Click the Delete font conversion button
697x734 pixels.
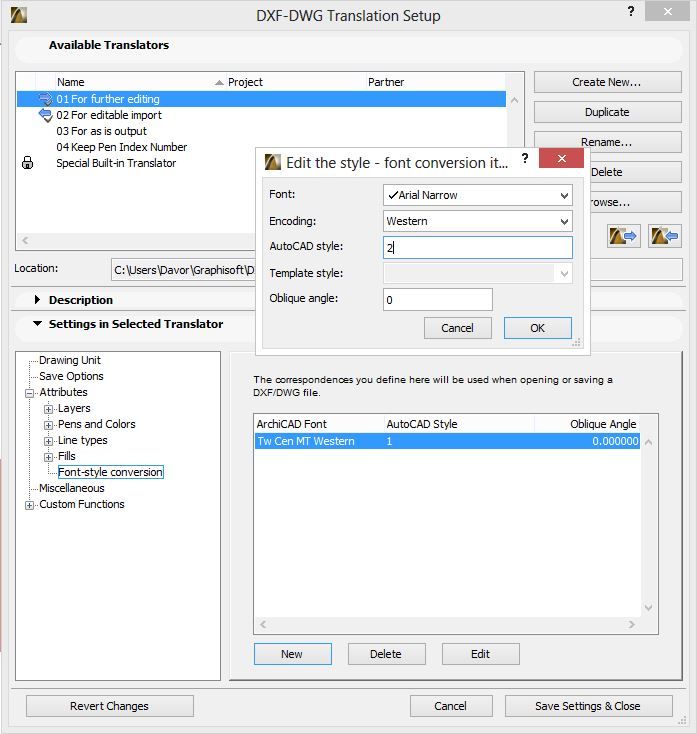[x=386, y=654]
